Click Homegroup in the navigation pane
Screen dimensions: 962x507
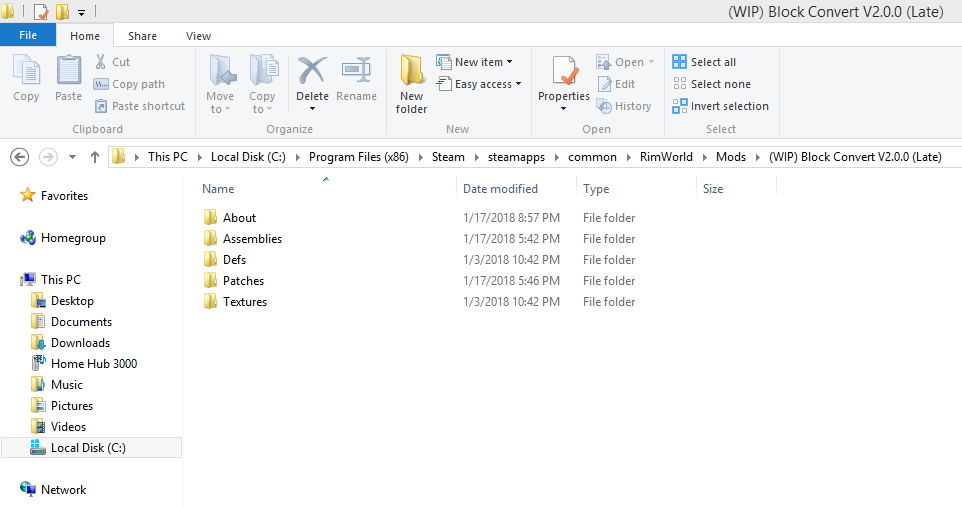[x=73, y=238]
